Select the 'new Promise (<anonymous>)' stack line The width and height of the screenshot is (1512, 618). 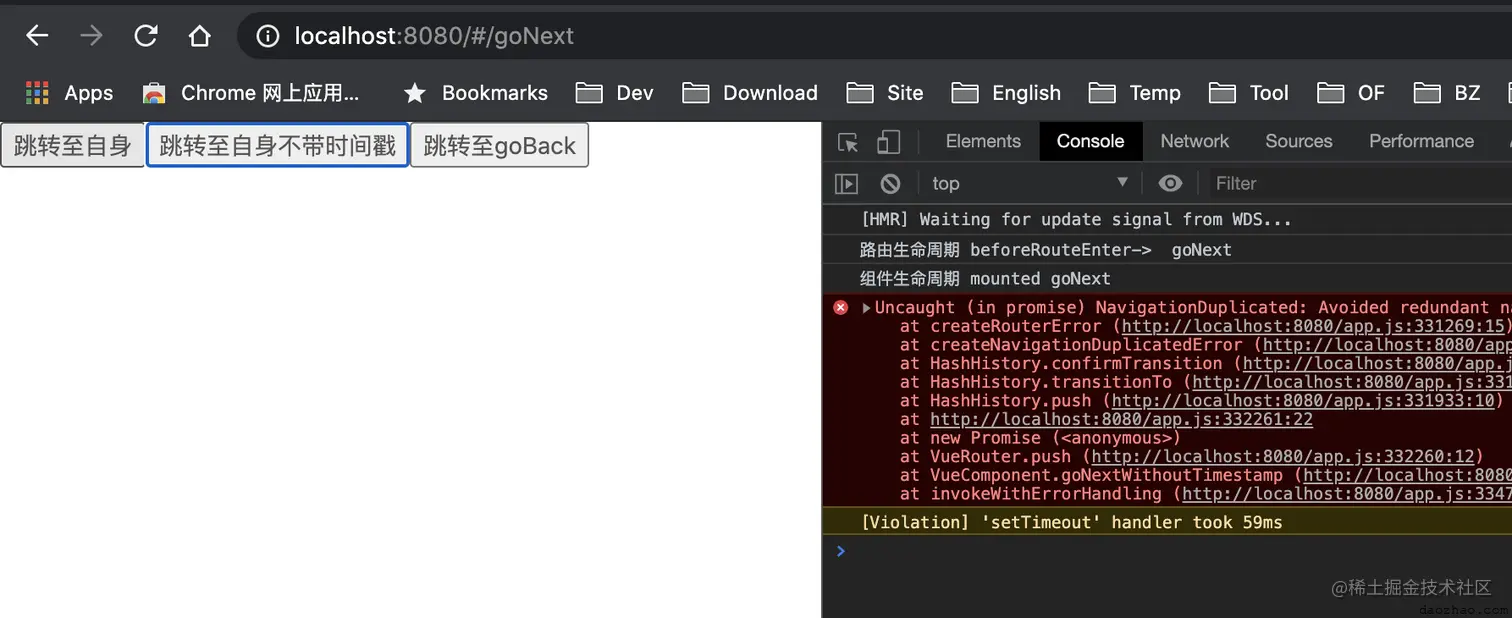[1040, 438]
